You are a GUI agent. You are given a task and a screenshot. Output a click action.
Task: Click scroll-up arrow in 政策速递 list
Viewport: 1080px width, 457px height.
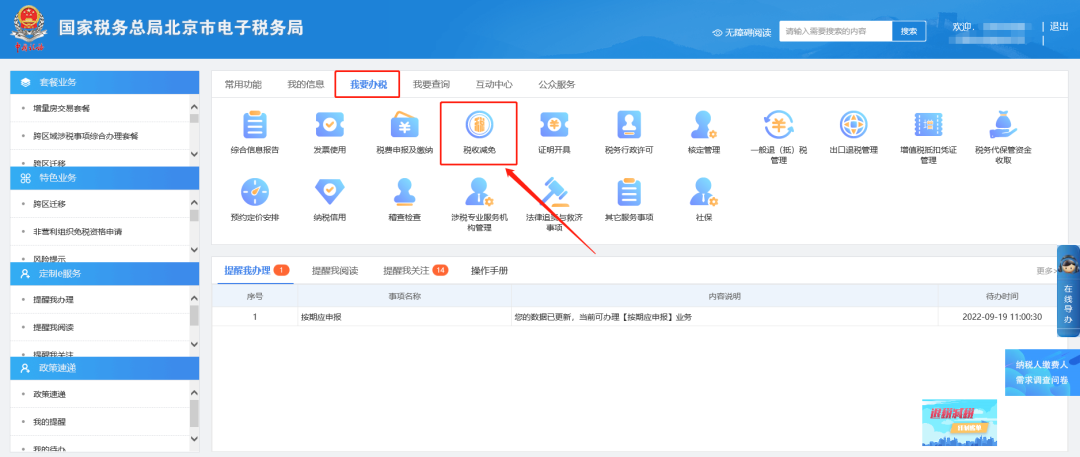click(x=194, y=393)
